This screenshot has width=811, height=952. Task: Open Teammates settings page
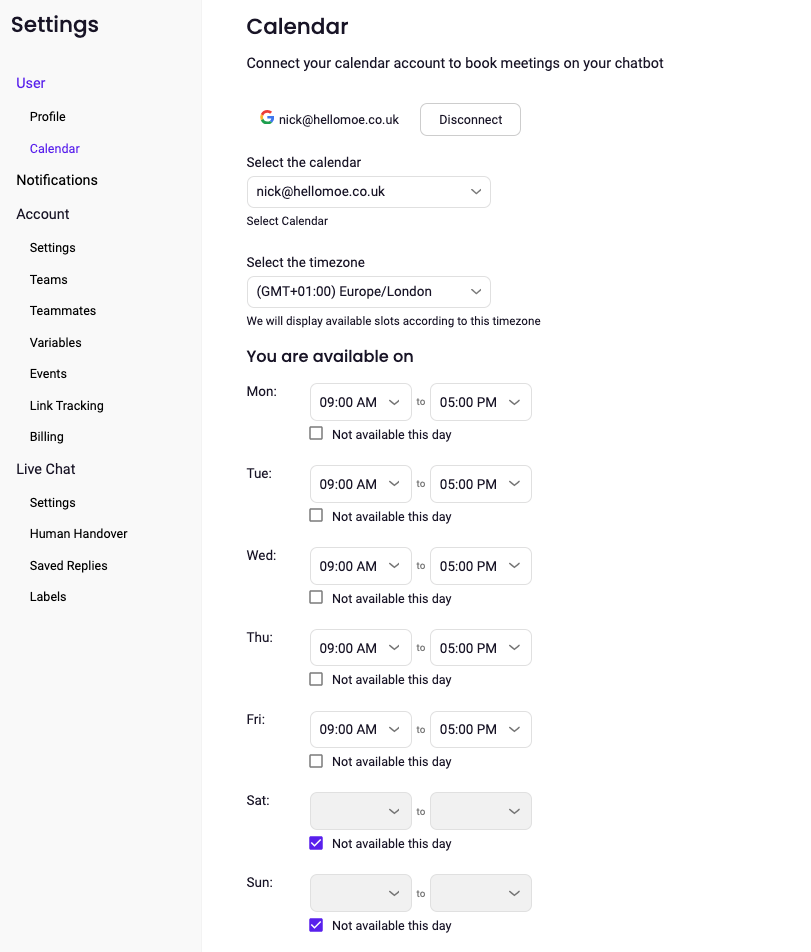(63, 311)
